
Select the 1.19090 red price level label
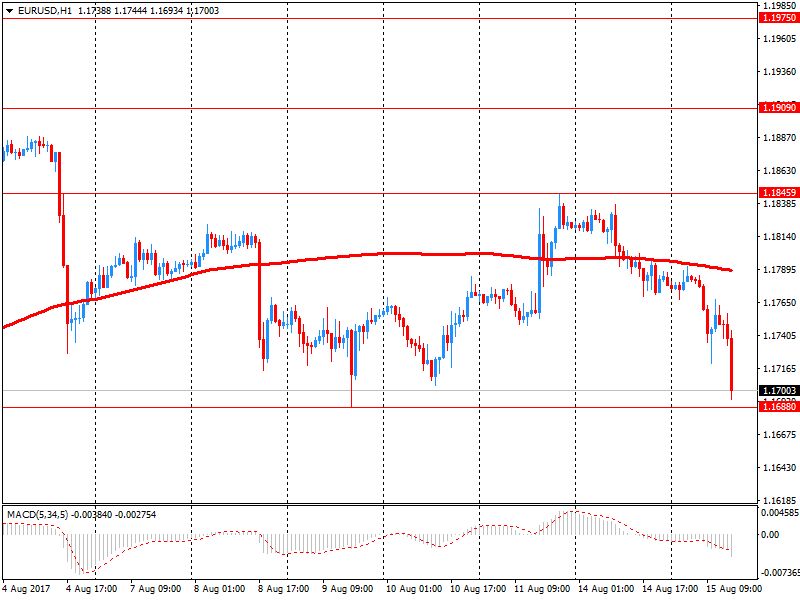pyautogui.click(x=779, y=108)
